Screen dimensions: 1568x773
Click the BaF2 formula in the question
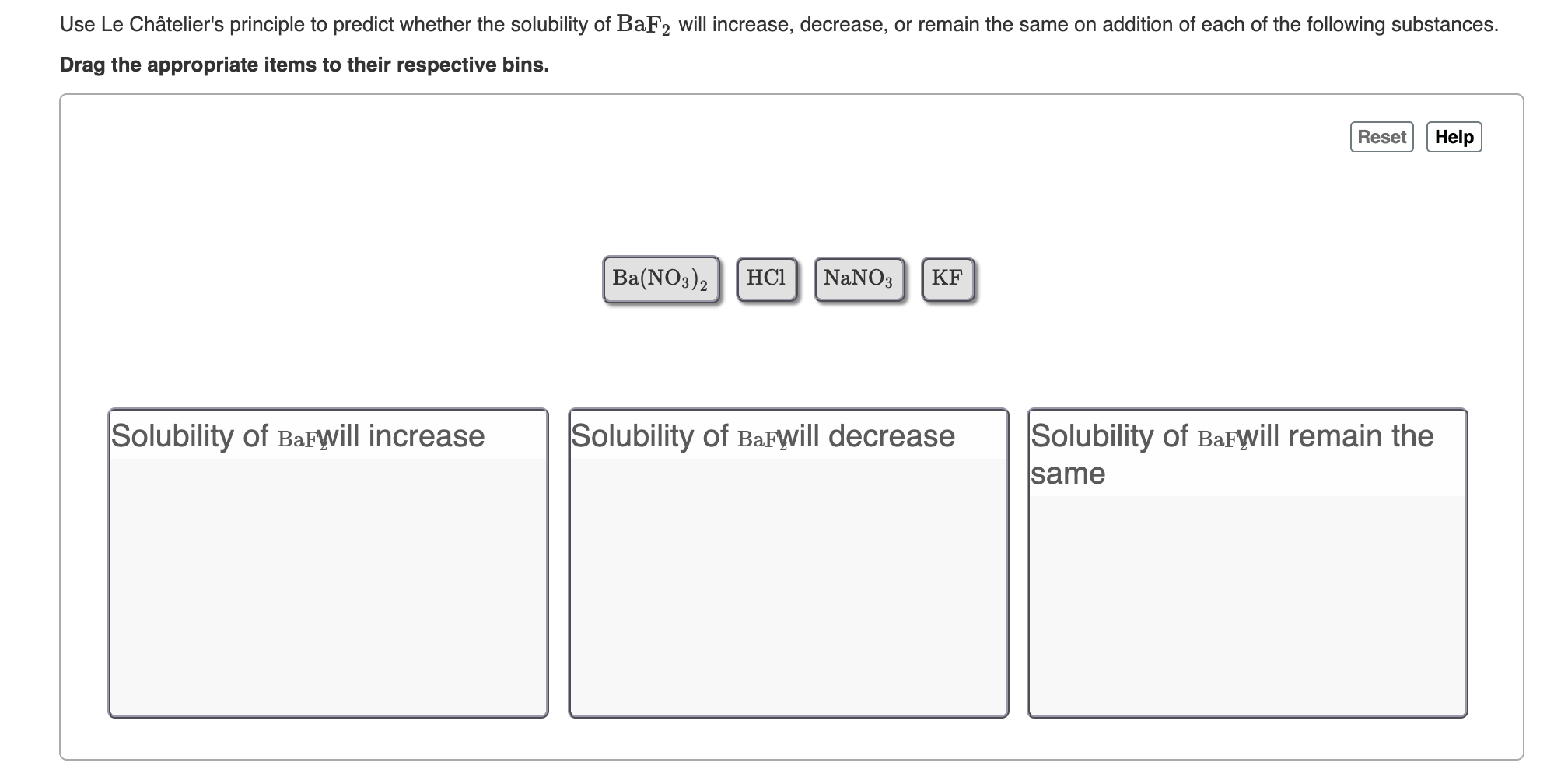[x=643, y=24]
